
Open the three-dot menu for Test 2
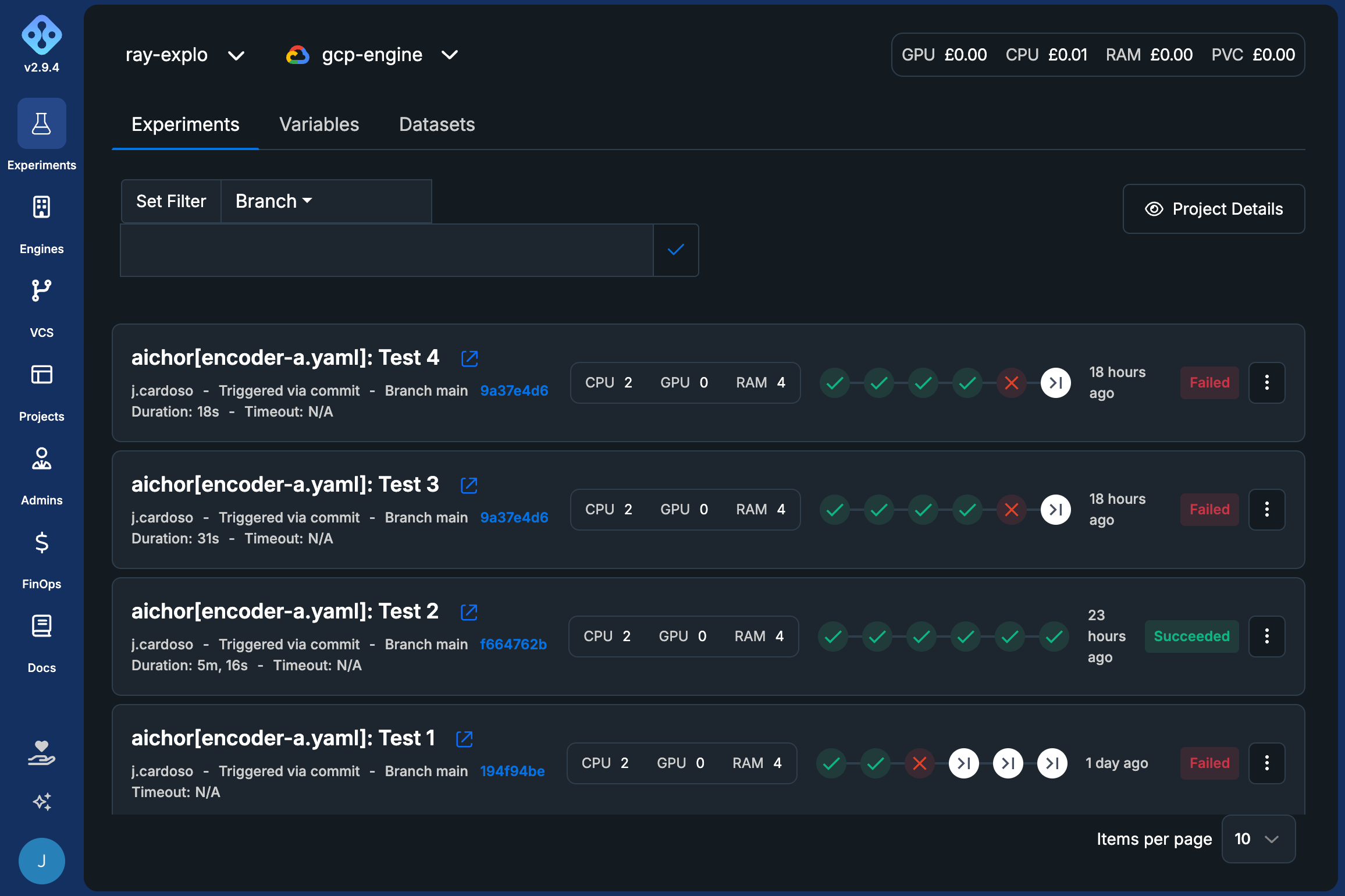click(x=1267, y=637)
